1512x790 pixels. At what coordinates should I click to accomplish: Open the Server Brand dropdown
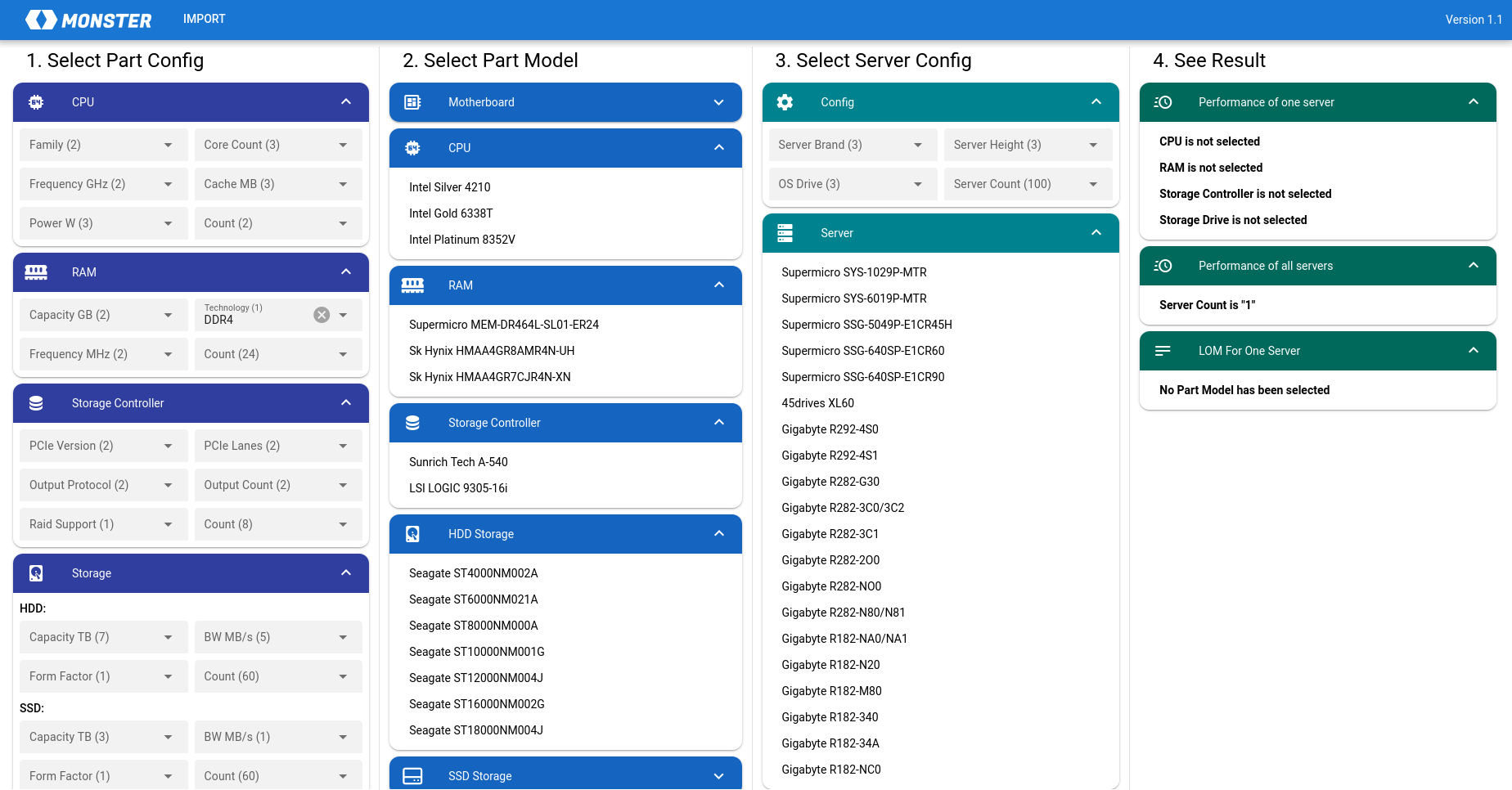(x=851, y=145)
